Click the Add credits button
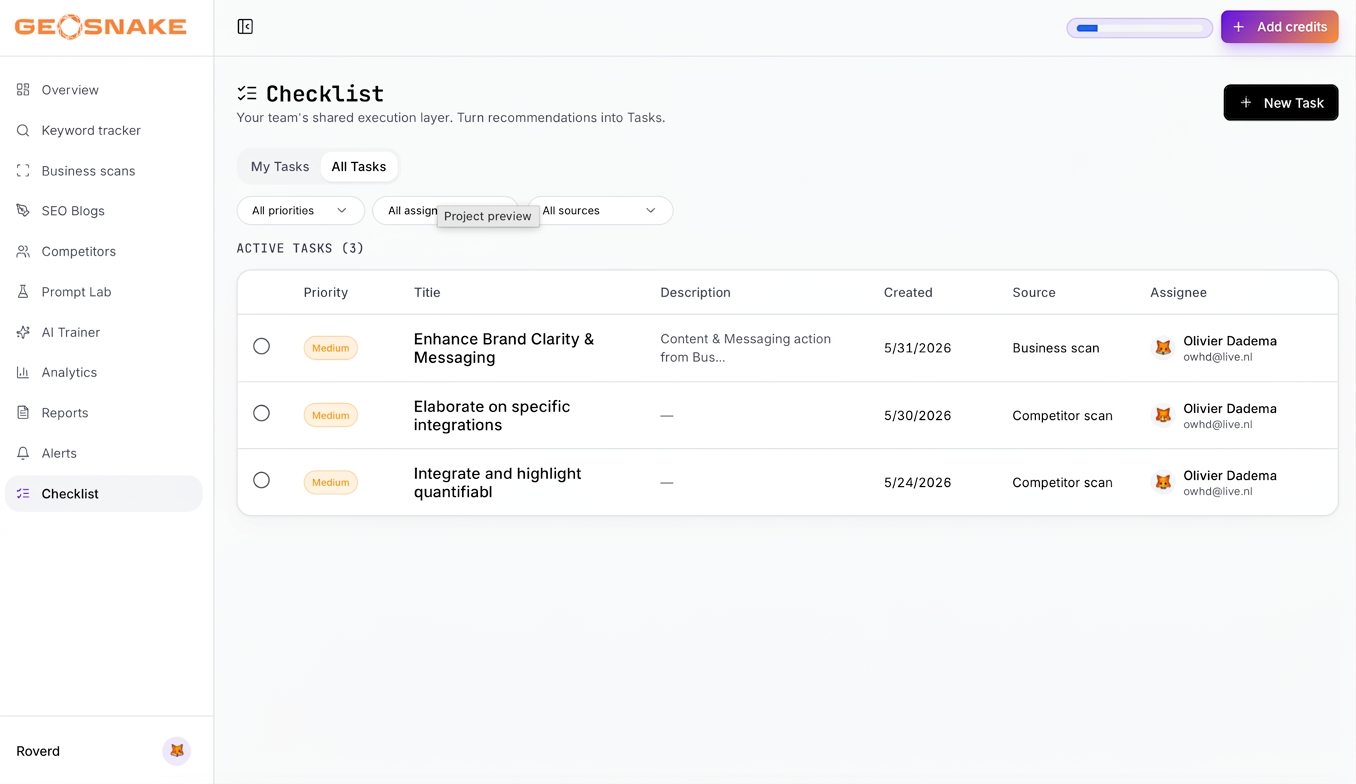The image size is (1356, 784). (x=1280, y=27)
